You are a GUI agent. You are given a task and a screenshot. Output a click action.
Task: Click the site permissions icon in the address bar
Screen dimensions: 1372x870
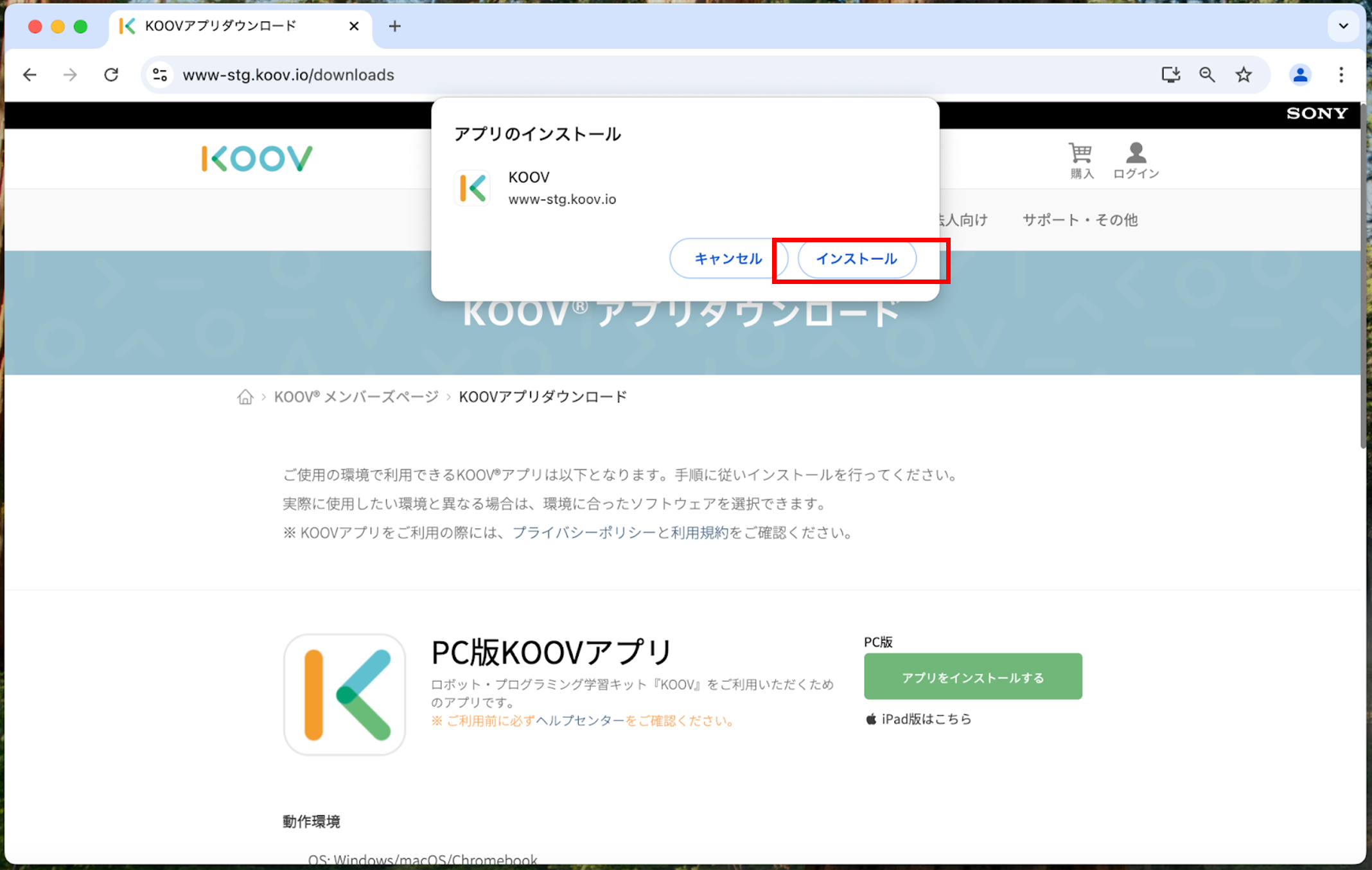coord(159,75)
